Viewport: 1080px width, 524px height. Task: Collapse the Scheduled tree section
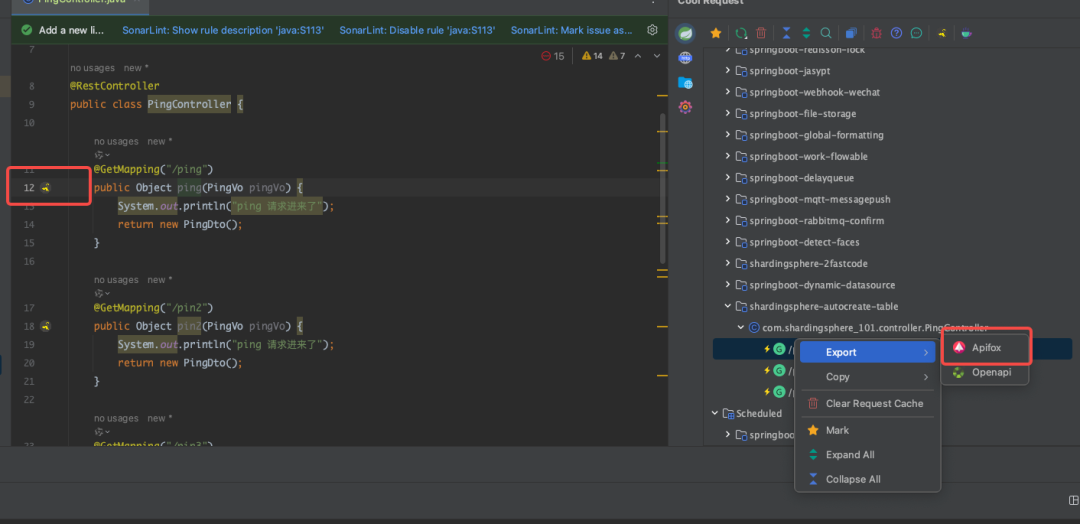(715, 413)
